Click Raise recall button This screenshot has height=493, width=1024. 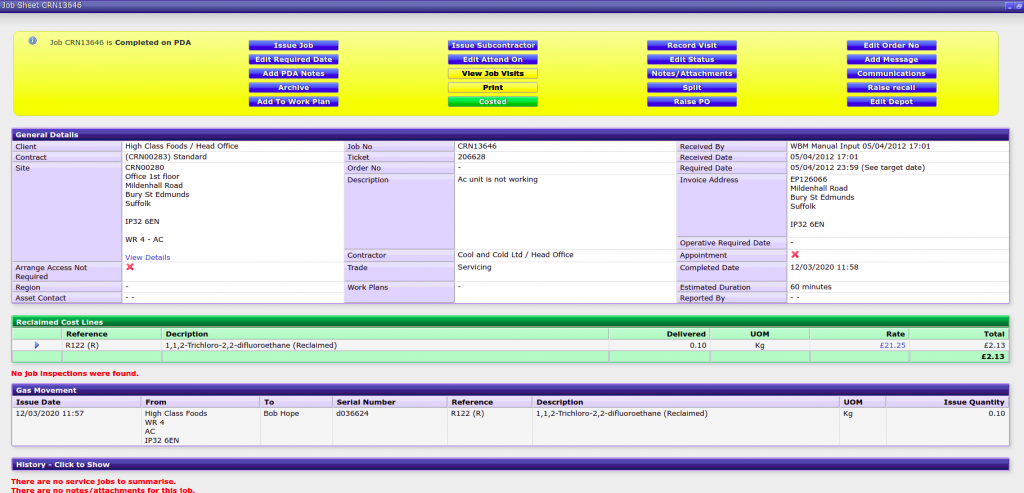coord(891,87)
